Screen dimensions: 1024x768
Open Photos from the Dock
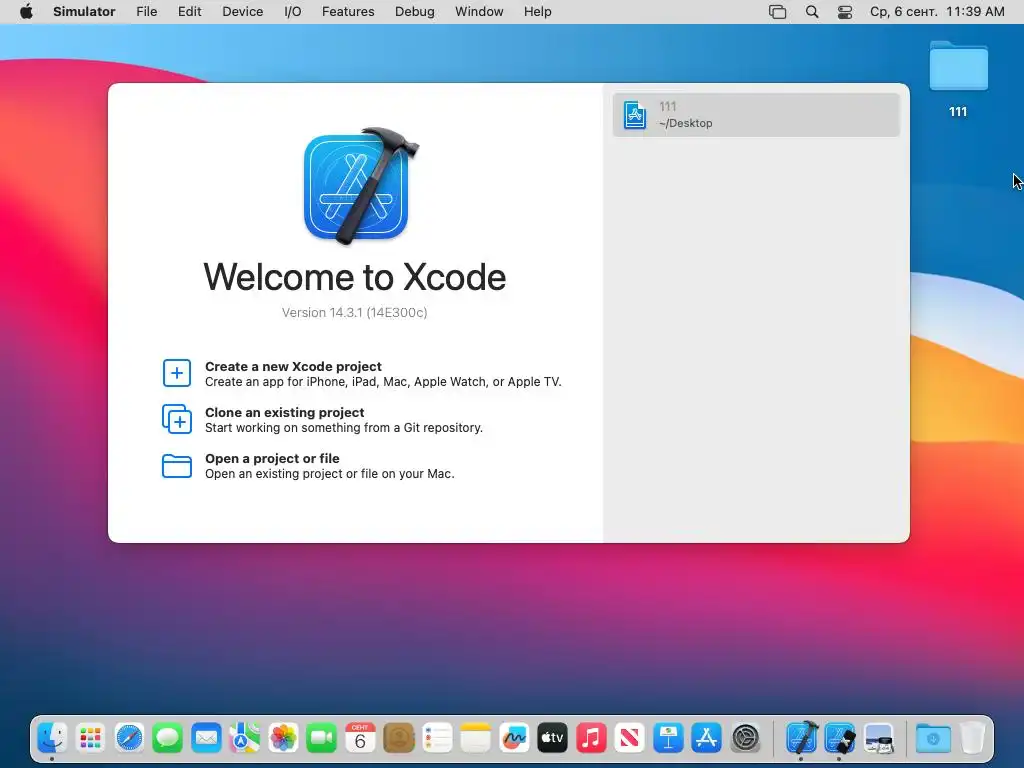(283, 739)
